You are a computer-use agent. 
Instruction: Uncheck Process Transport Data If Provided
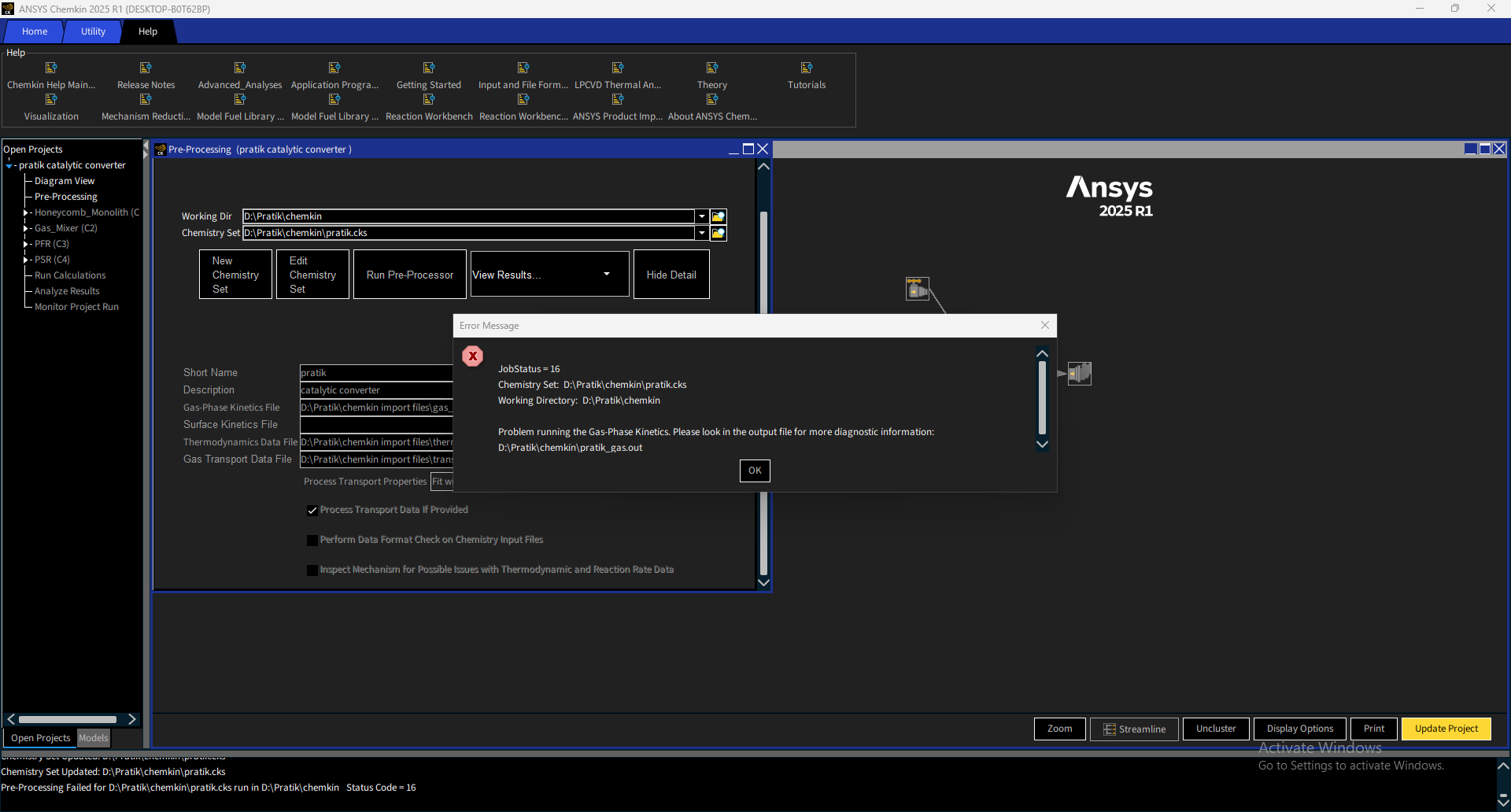click(x=312, y=511)
